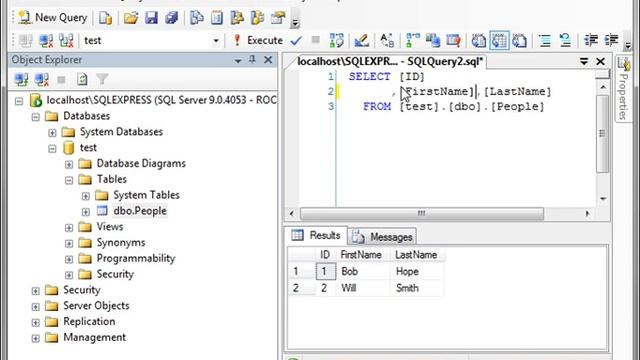The height and width of the screenshot is (360, 640).
Task: Select the Views folder in the tree
Action: pos(110,227)
